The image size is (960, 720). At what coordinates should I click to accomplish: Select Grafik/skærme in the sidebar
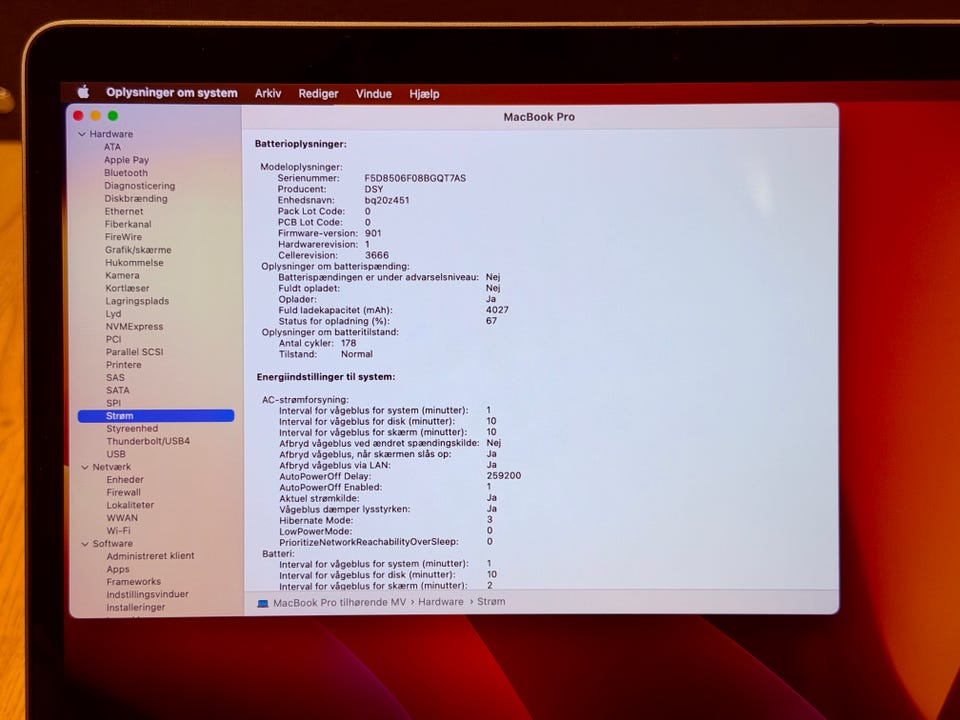pyautogui.click(x=138, y=250)
